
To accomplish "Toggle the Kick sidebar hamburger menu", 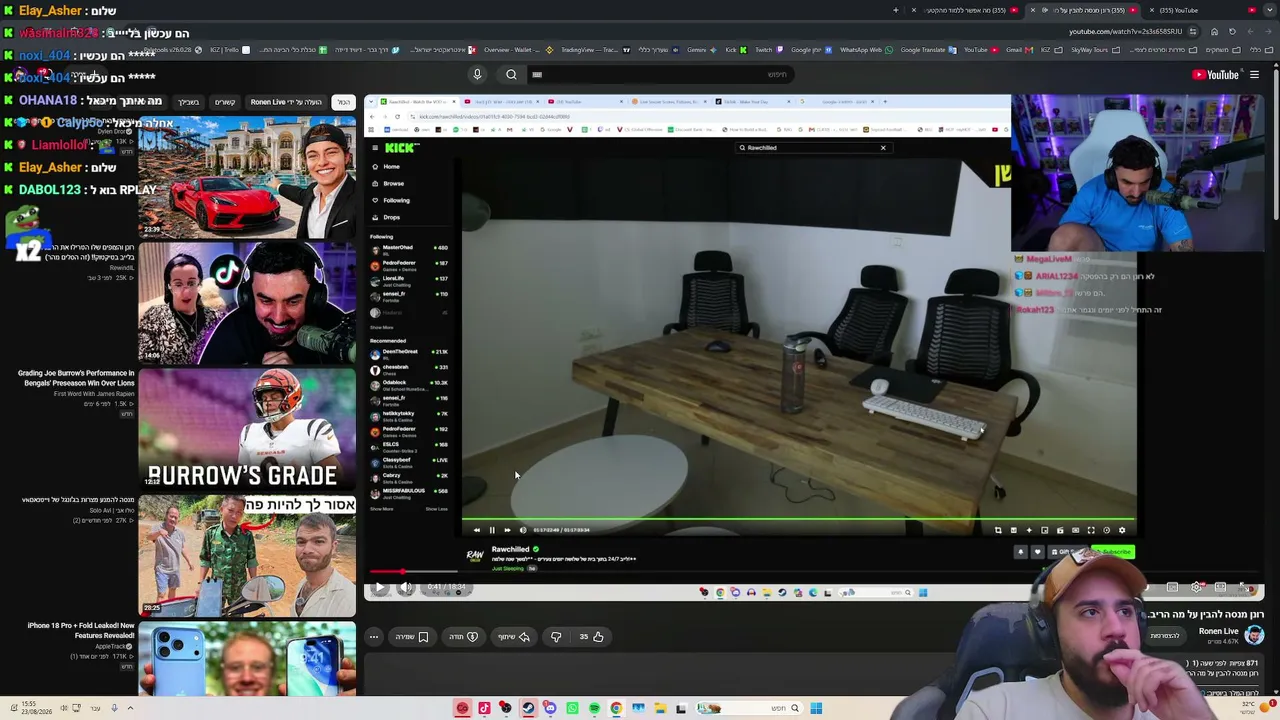I will pyautogui.click(x=375, y=148).
